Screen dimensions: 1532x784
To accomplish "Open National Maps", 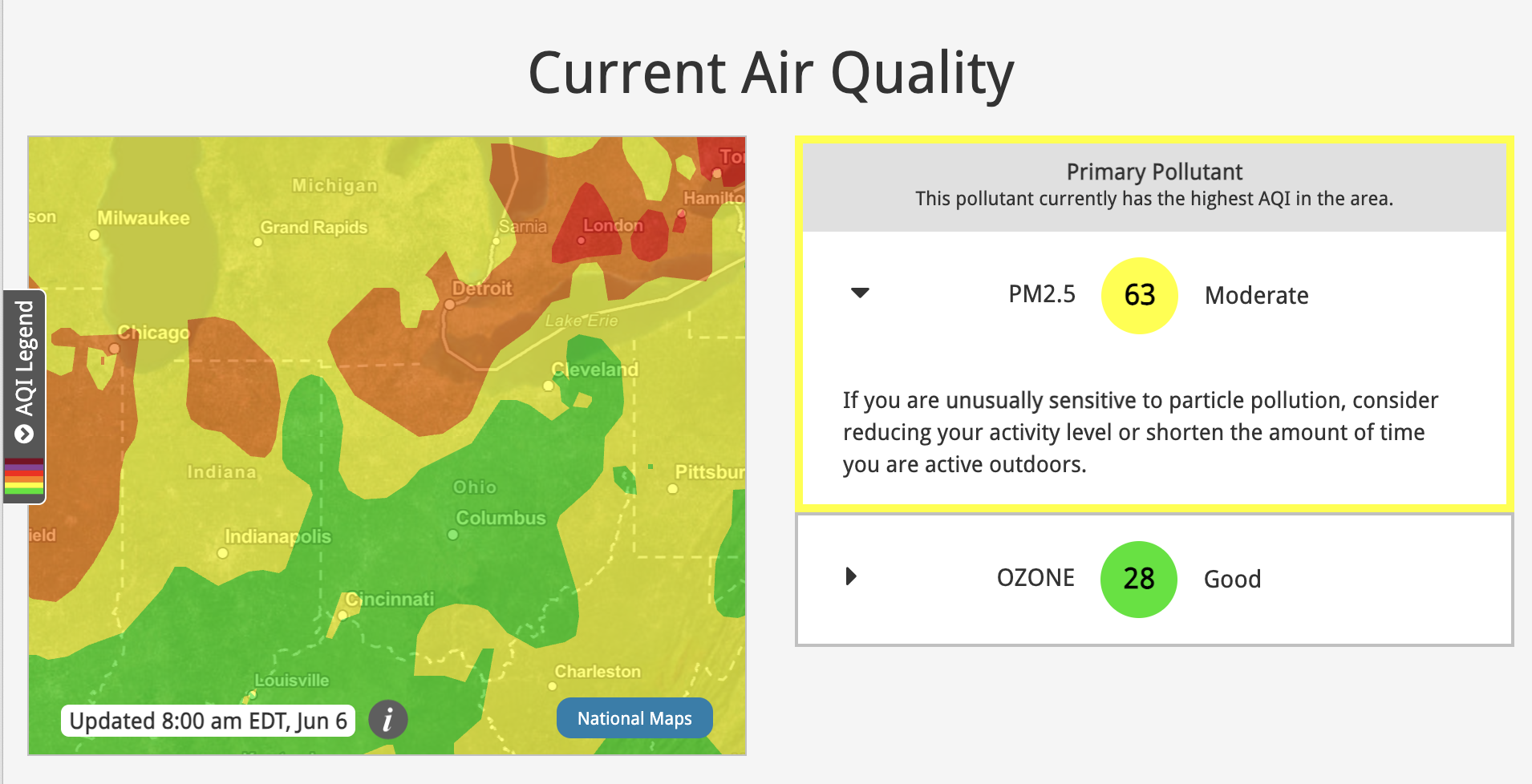I will click(634, 718).
